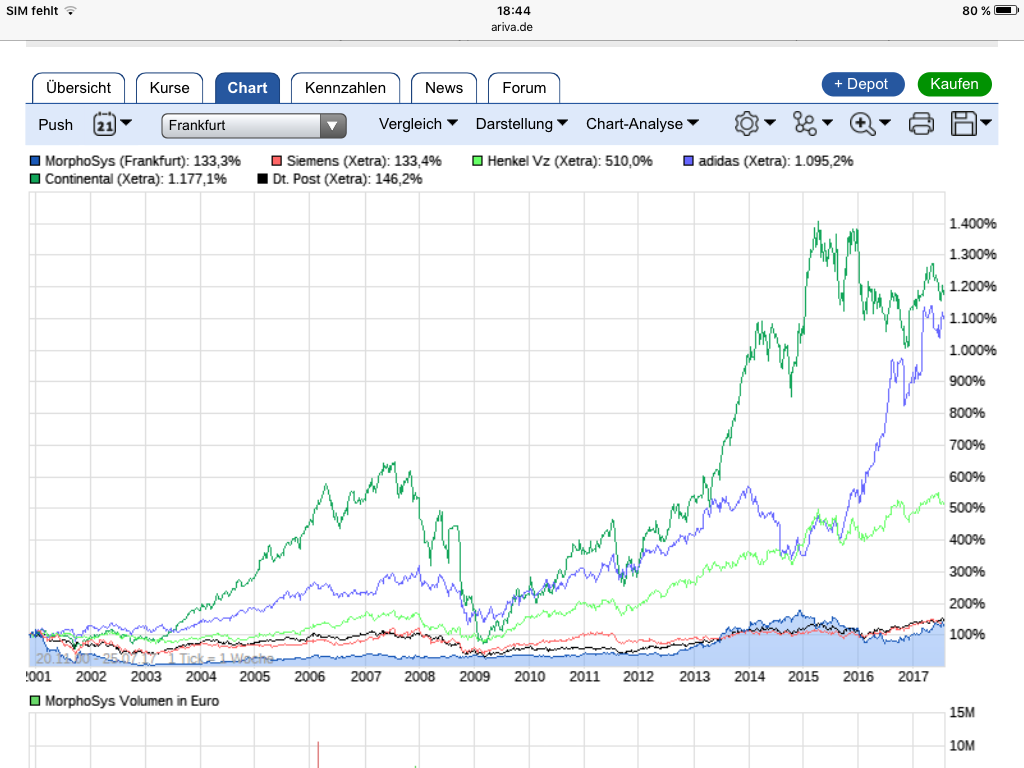Image resolution: width=1024 pixels, height=768 pixels.
Task: Click 'Dt. Post (Xetra): 146,2%' legend text
Action: coord(347,179)
